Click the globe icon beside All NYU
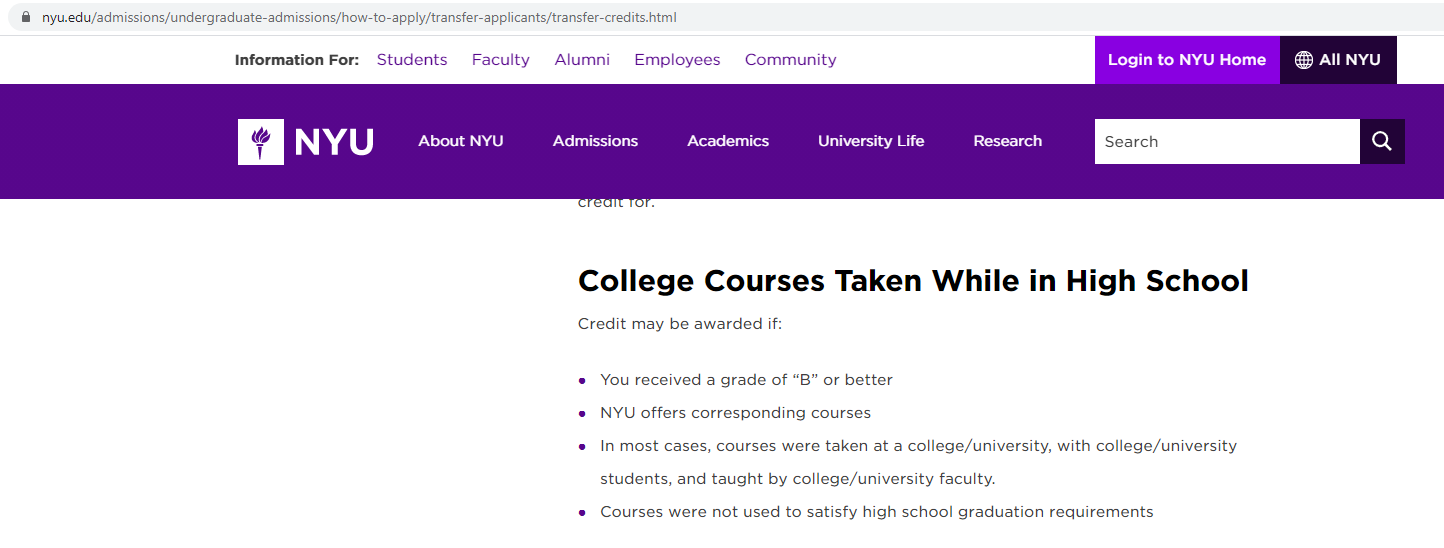 1304,60
